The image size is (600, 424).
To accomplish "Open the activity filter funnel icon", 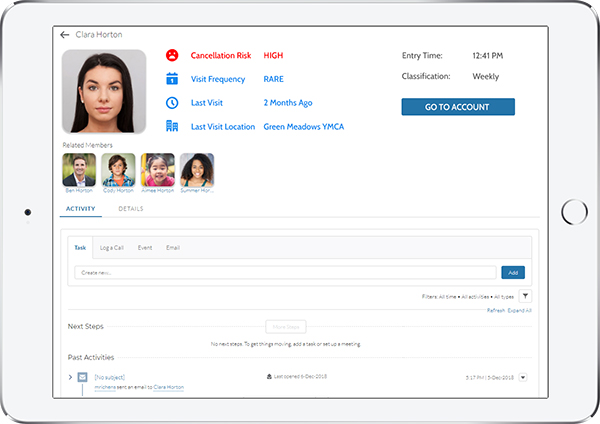I will coord(526,296).
